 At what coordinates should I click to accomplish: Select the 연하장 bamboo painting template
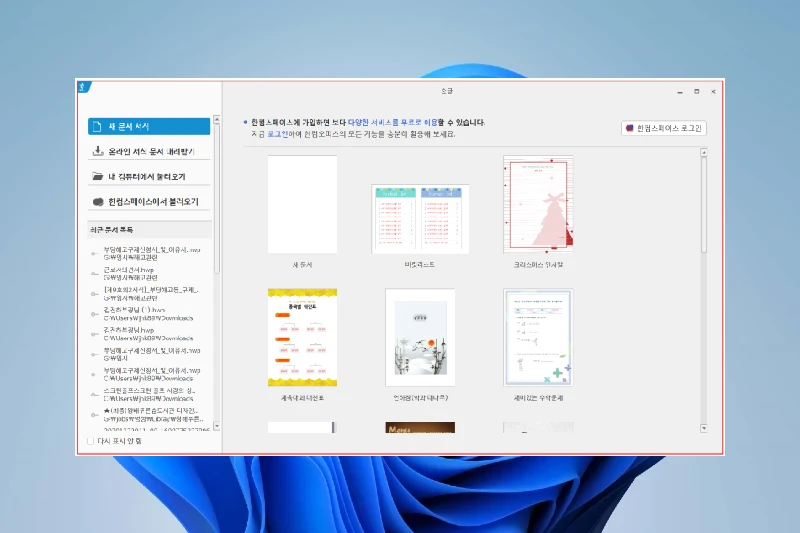pos(419,337)
